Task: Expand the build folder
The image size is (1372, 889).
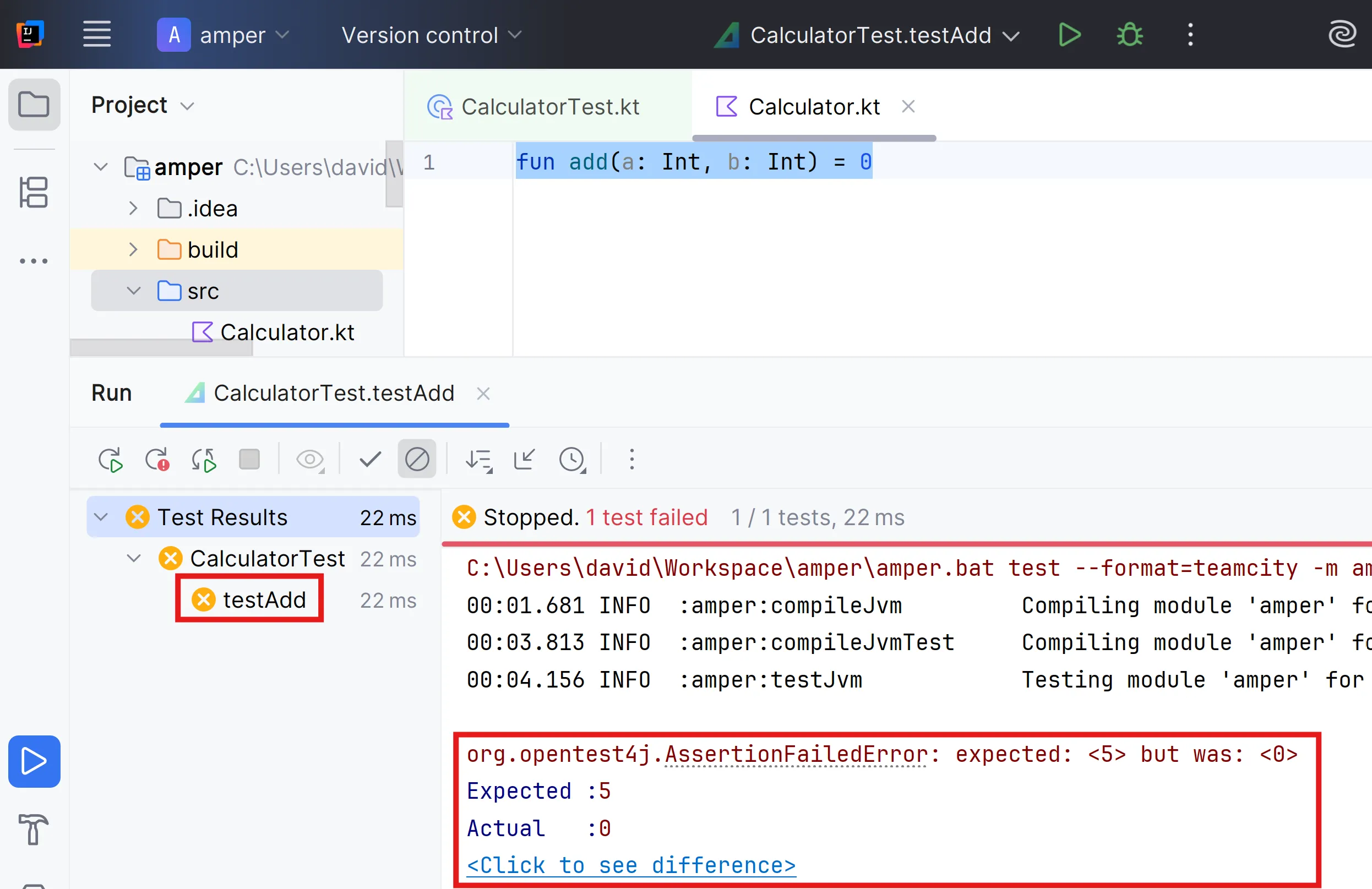Action: point(133,249)
